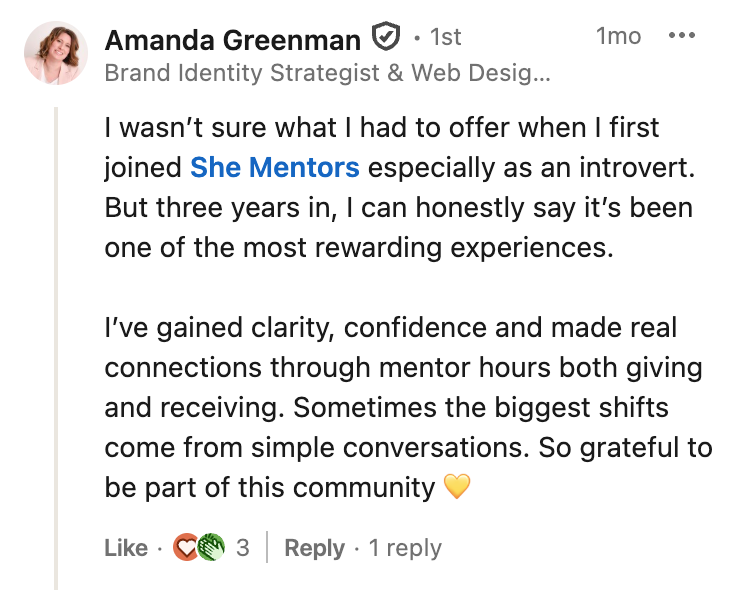The height and width of the screenshot is (590, 737).
Task: Click the first paragraph about being an introvert
Action: coord(399,188)
